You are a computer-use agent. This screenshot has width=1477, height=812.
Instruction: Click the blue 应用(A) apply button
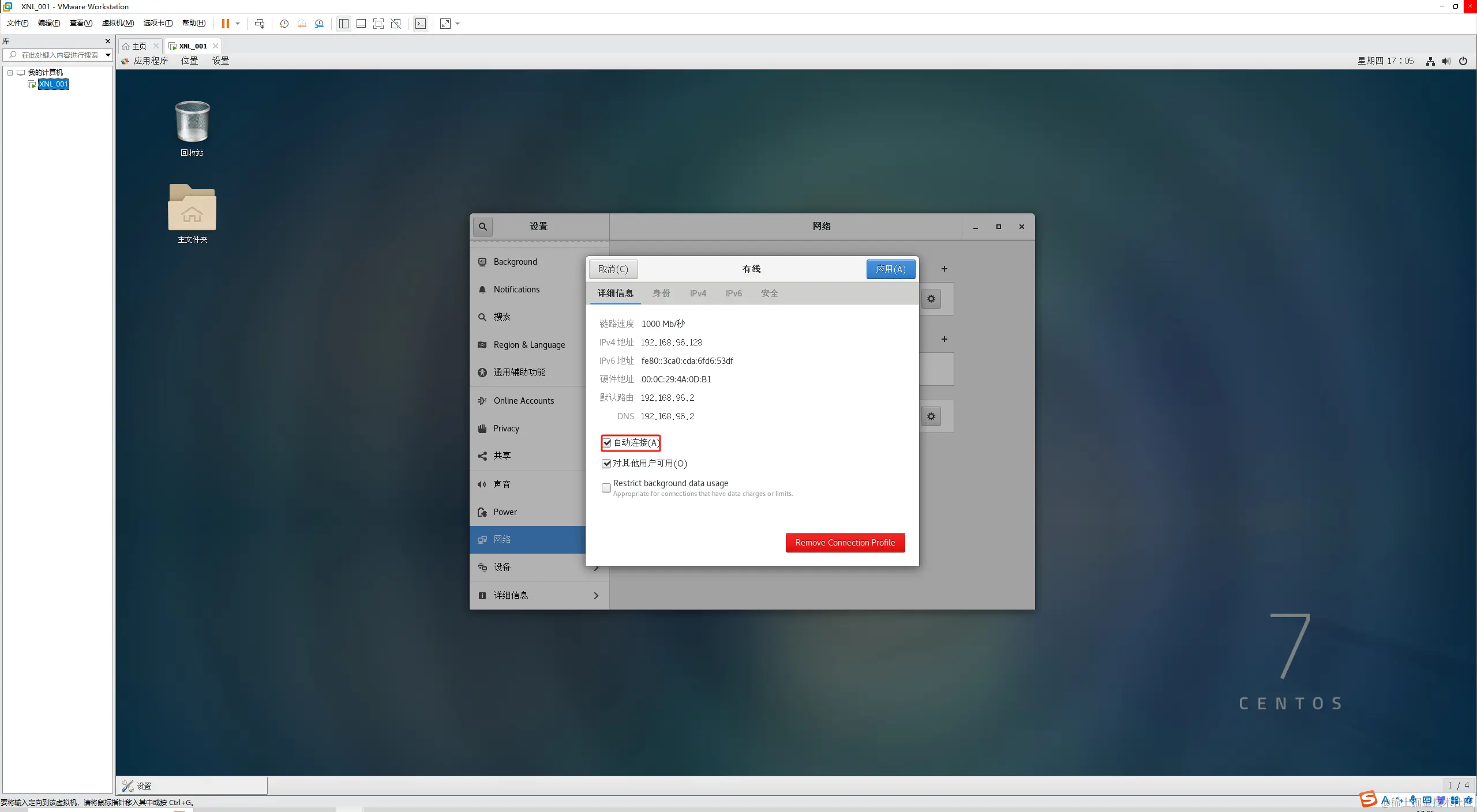click(x=890, y=269)
